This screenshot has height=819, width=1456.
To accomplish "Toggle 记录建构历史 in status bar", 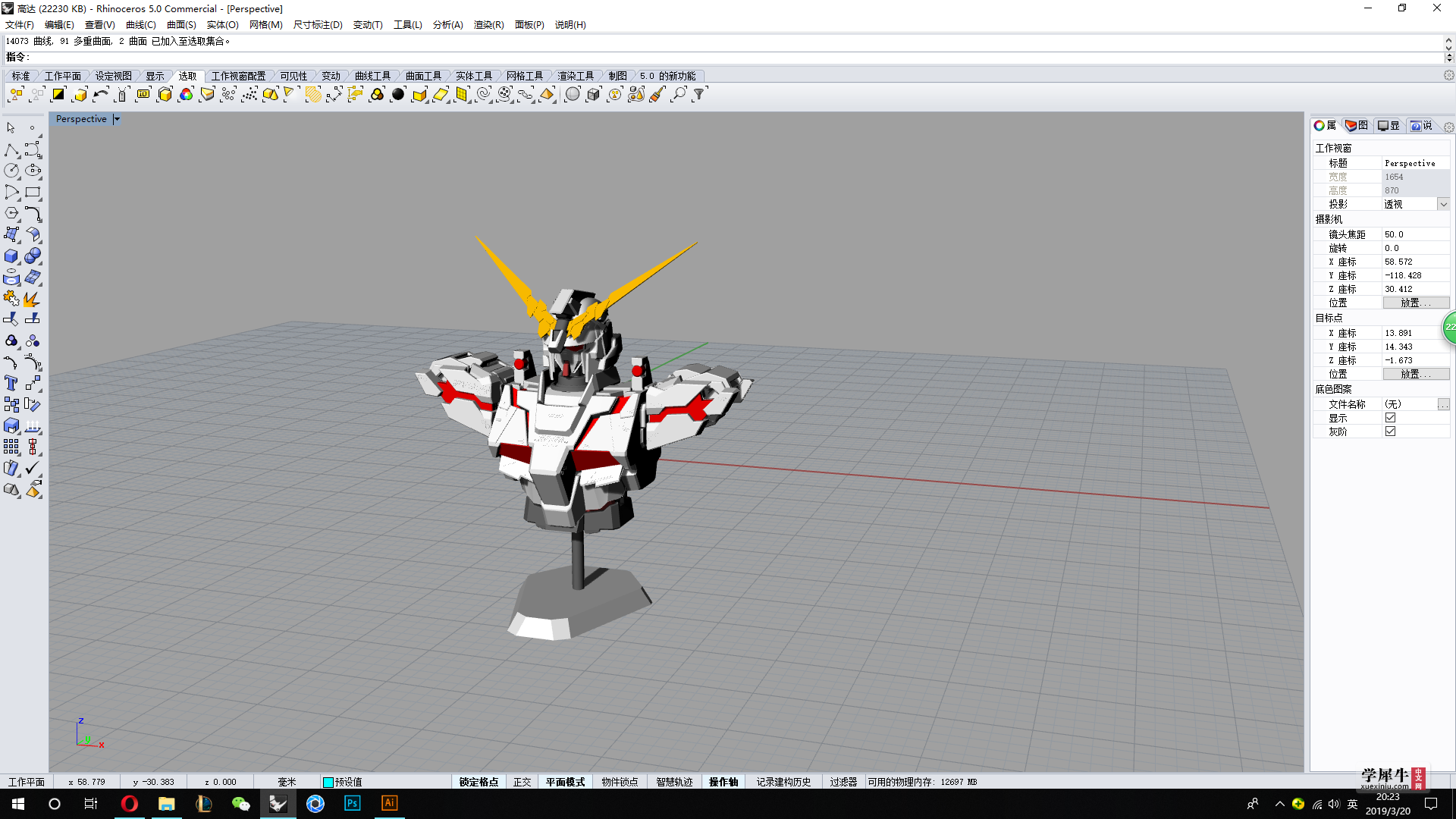I will pos(783,782).
